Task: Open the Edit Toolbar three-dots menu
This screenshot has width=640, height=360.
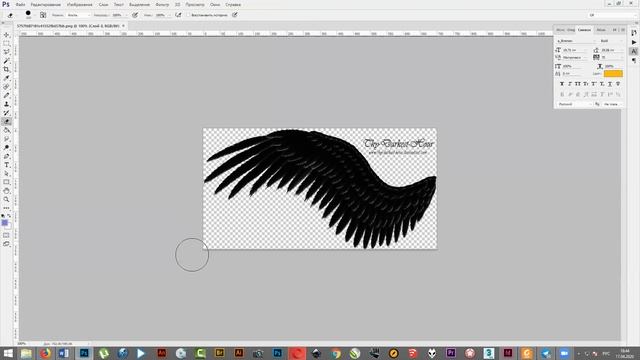Action: pos(7,208)
